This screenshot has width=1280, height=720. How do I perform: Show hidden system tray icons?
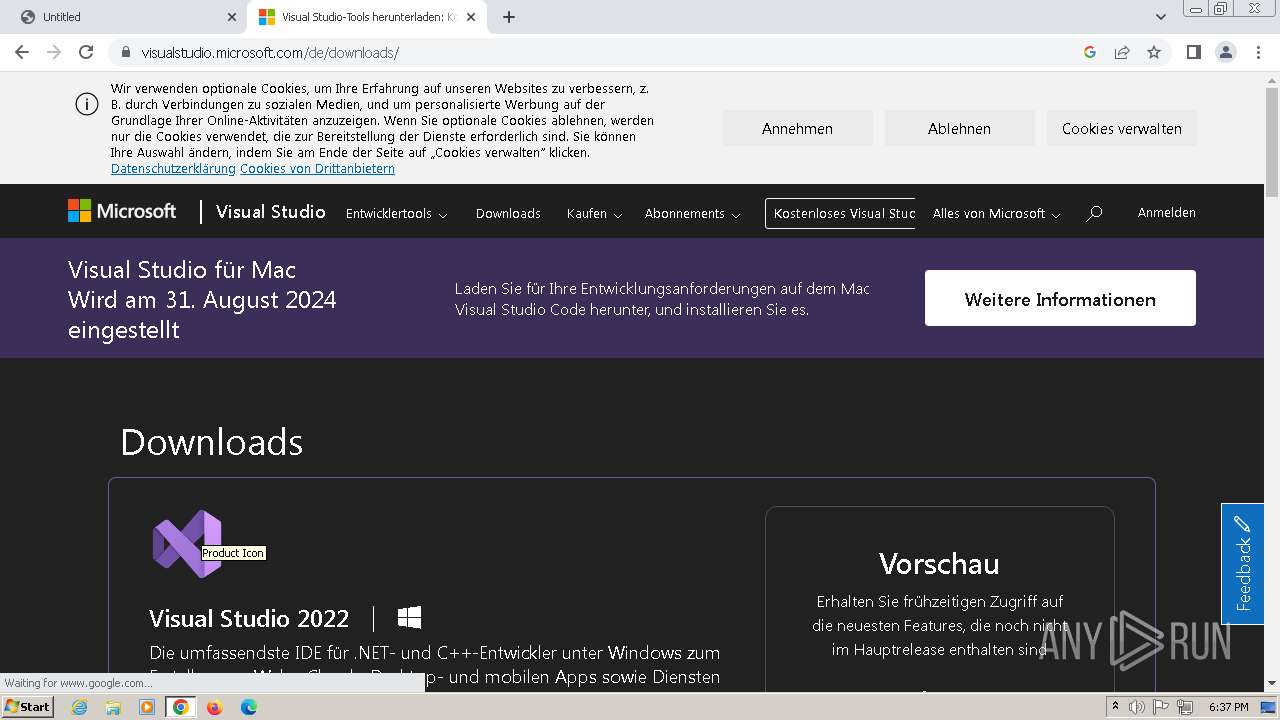click(1116, 707)
